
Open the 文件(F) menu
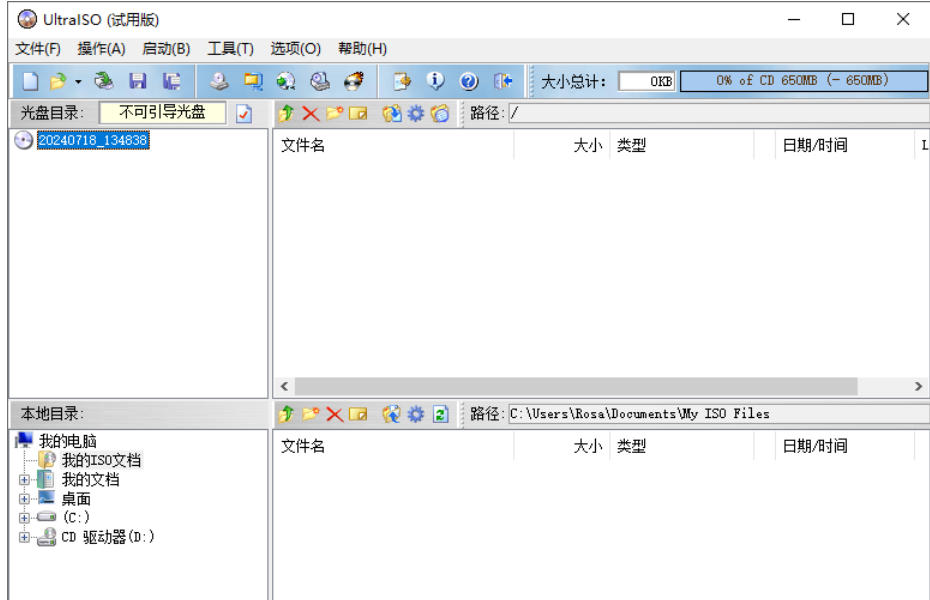point(38,49)
